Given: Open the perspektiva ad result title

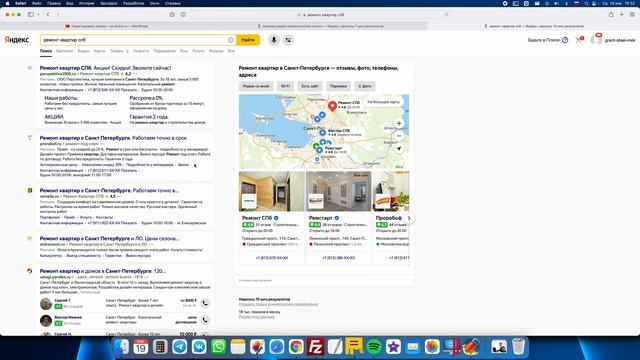Looking at the screenshot, I should (x=105, y=68).
